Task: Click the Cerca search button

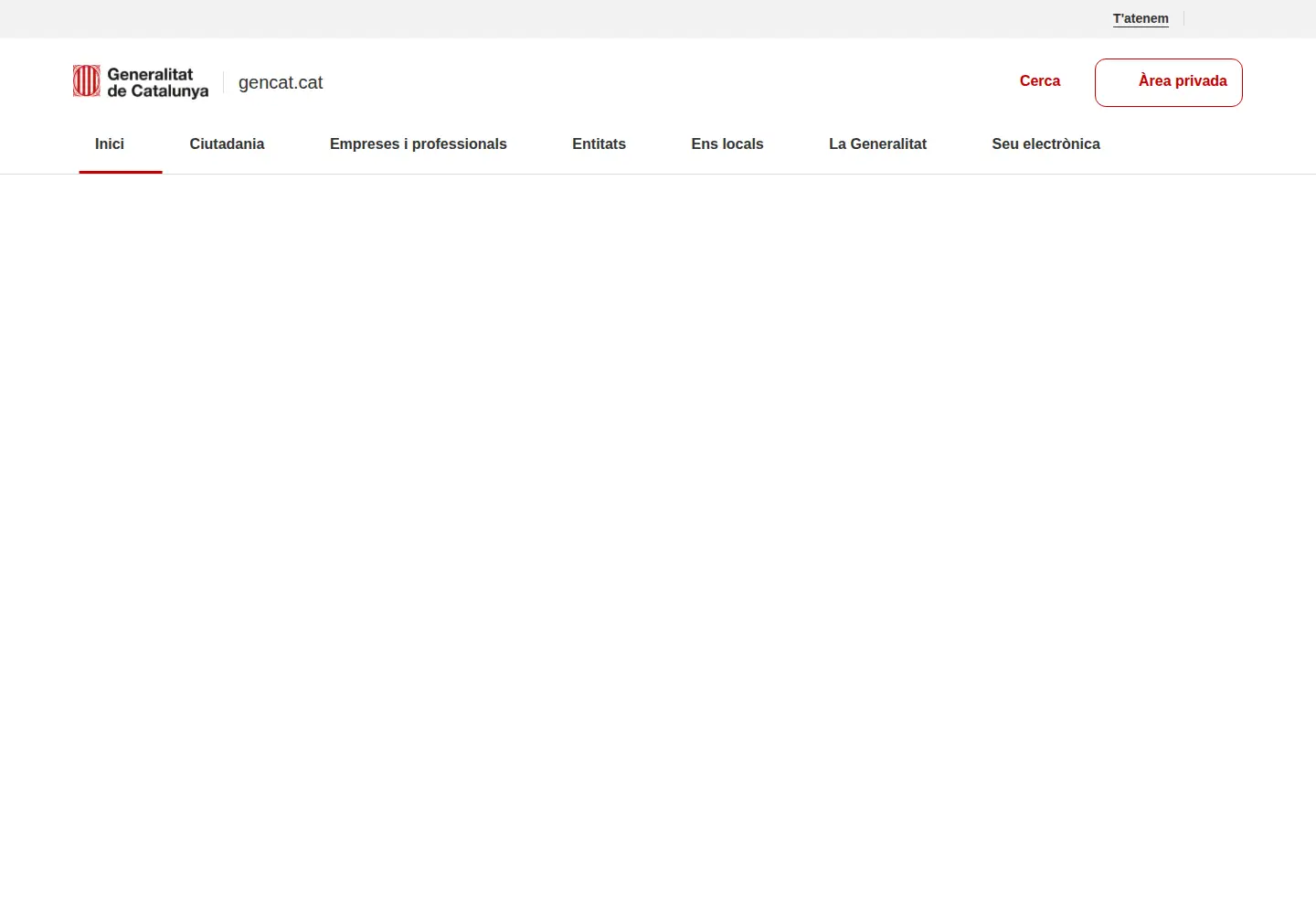Action: click(1040, 81)
